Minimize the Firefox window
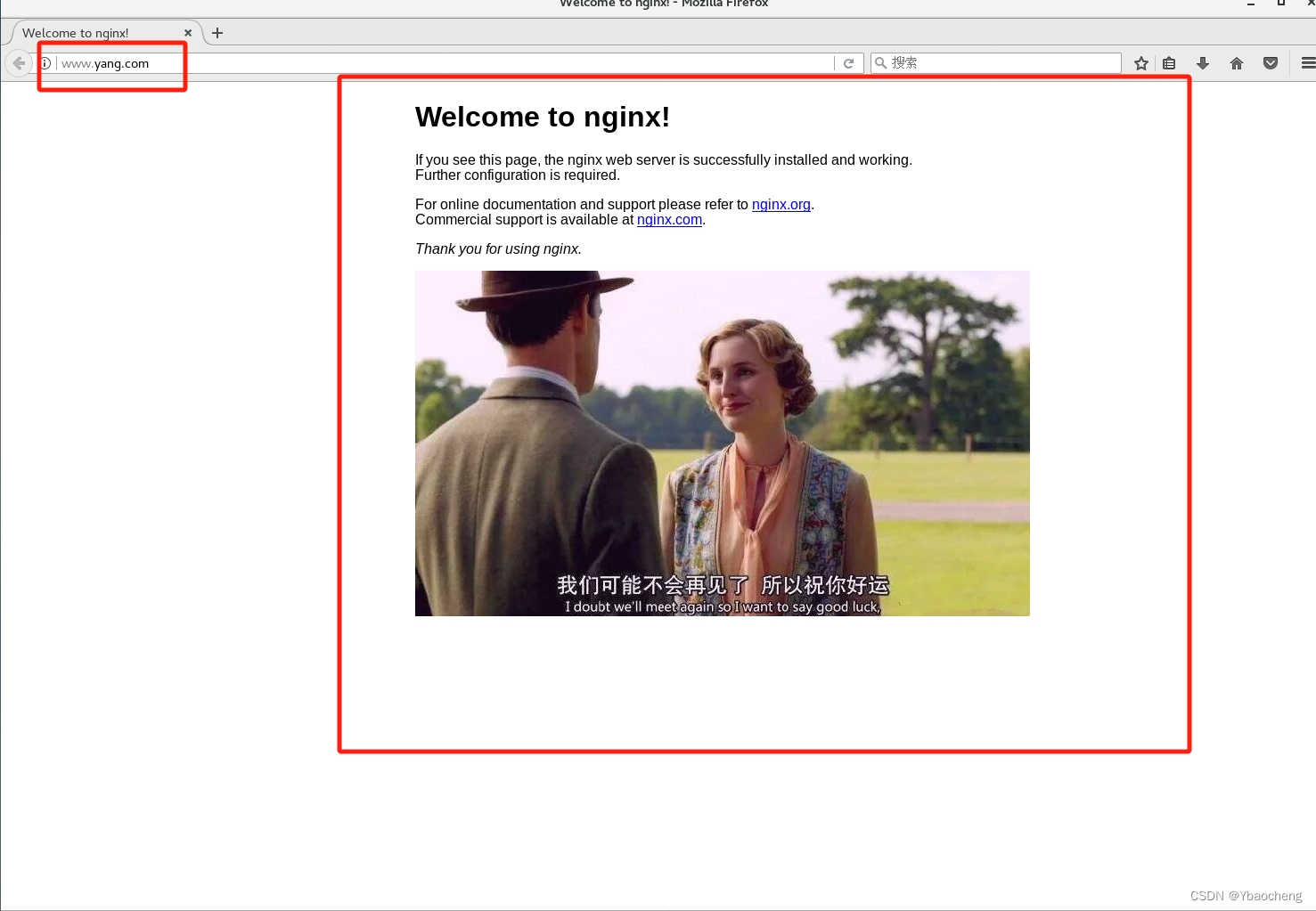 (1251, 4)
